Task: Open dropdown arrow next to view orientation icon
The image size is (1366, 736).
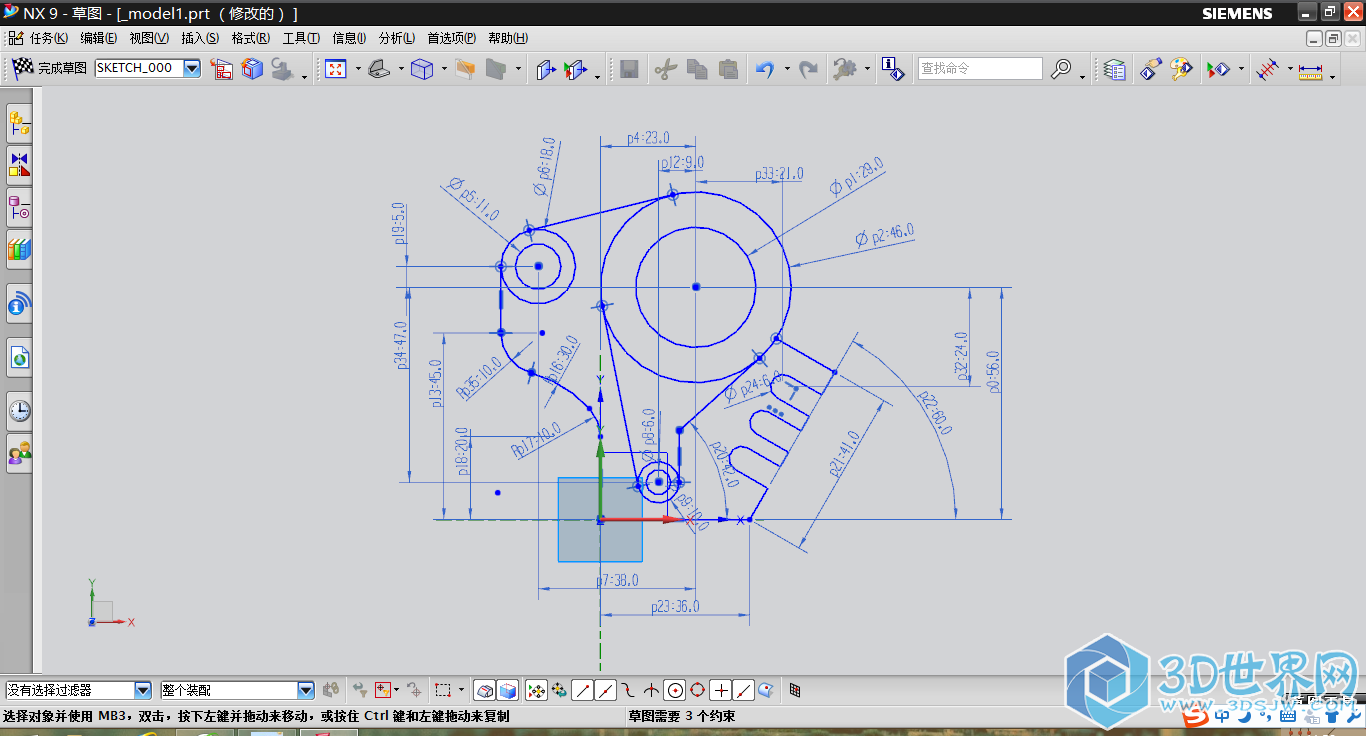Action: pyautogui.click(x=401, y=69)
